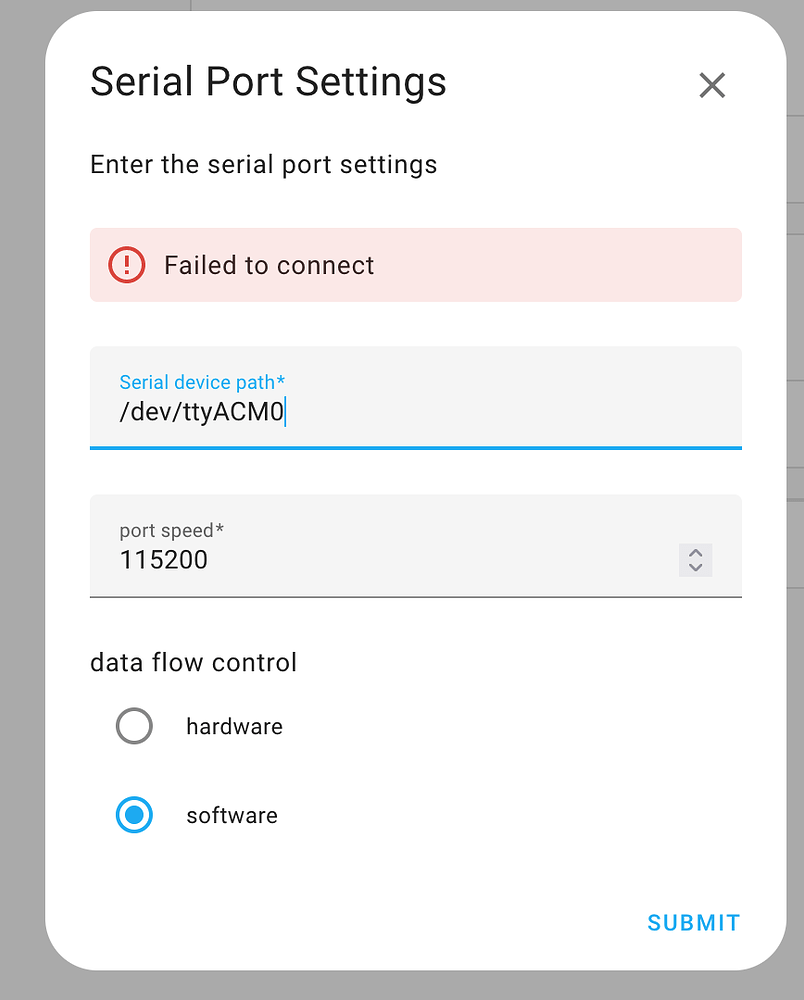Select the software flow control radio button
Viewport: 804px width, 1000px height.
click(x=134, y=815)
